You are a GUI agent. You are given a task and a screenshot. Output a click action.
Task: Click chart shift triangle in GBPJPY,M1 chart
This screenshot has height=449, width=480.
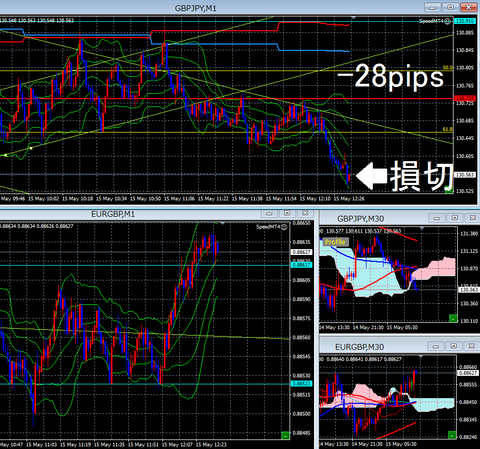pos(353,17)
